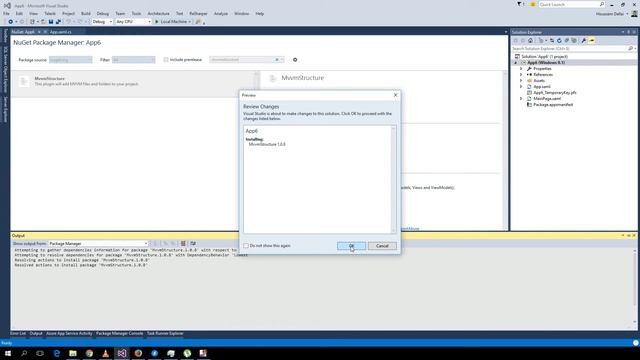The image size is (640, 360).
Task: Open the Debug menu
Action: click(x=103, y=13)
